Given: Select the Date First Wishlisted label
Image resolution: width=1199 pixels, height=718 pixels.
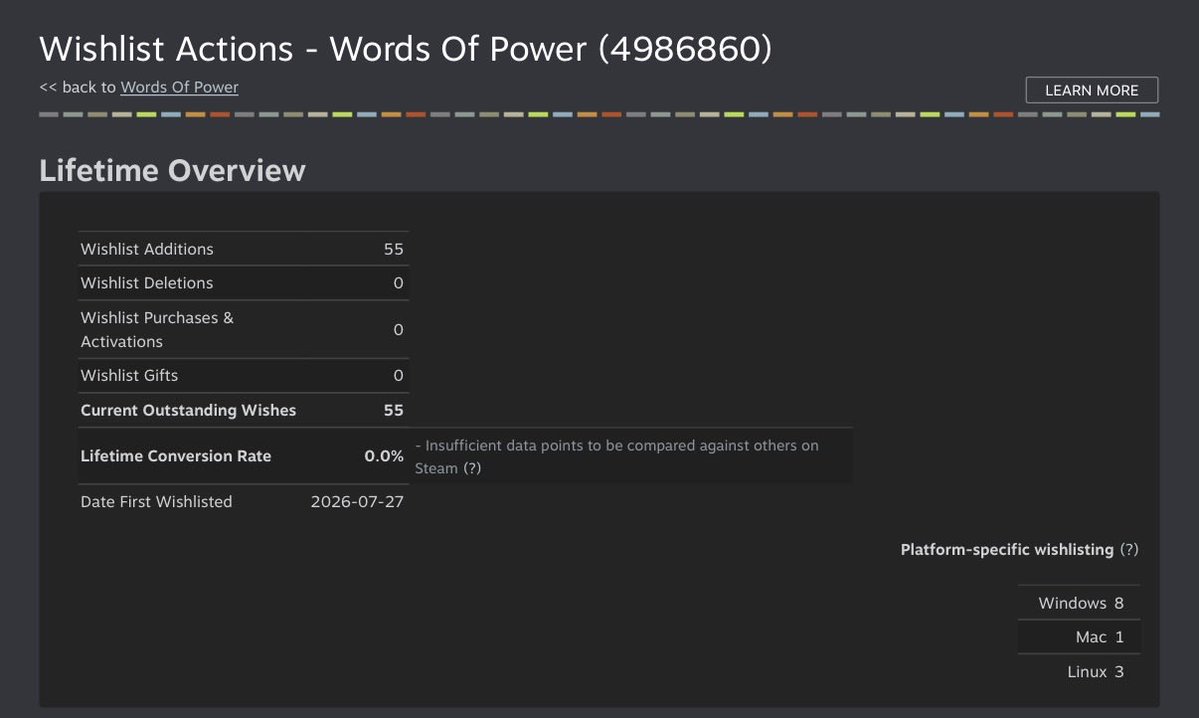Looking at the screenshot, I should (156, 502).
